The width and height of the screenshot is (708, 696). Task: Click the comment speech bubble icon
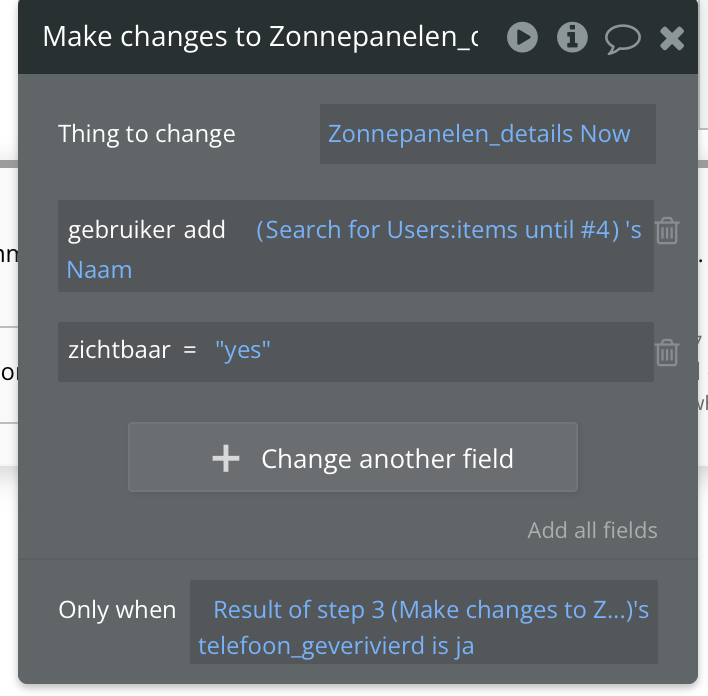tap(622, 39)
